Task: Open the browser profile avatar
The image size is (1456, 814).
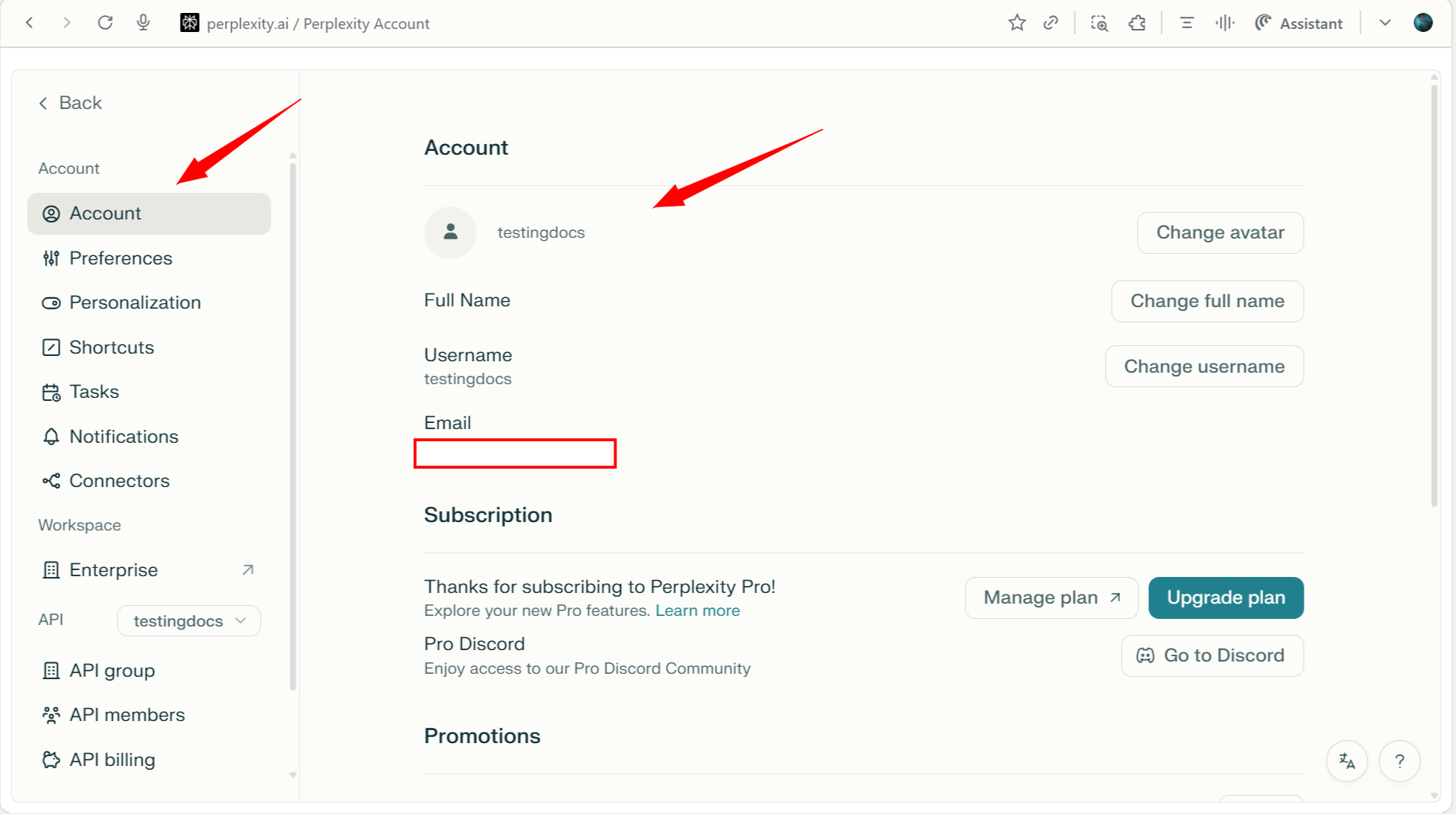Action: coord(1422,23)
